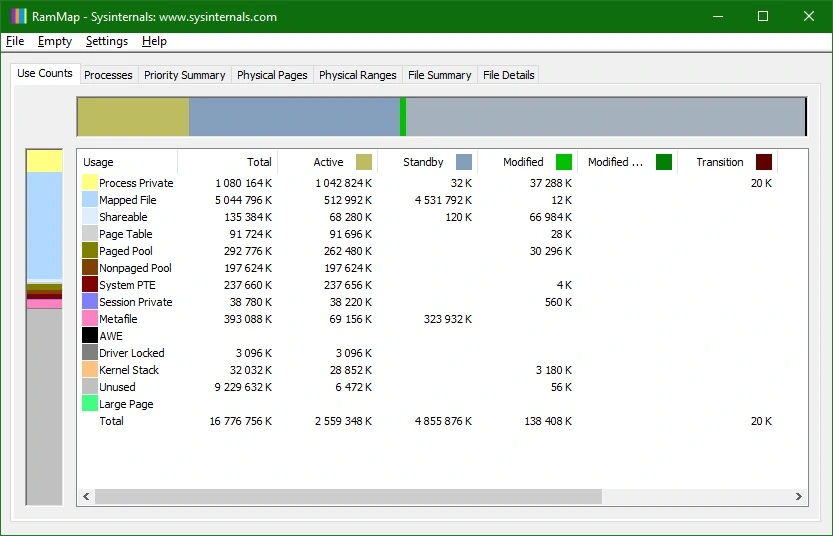
Task: Switch to the File Summary tab
Action: (439, 75)
